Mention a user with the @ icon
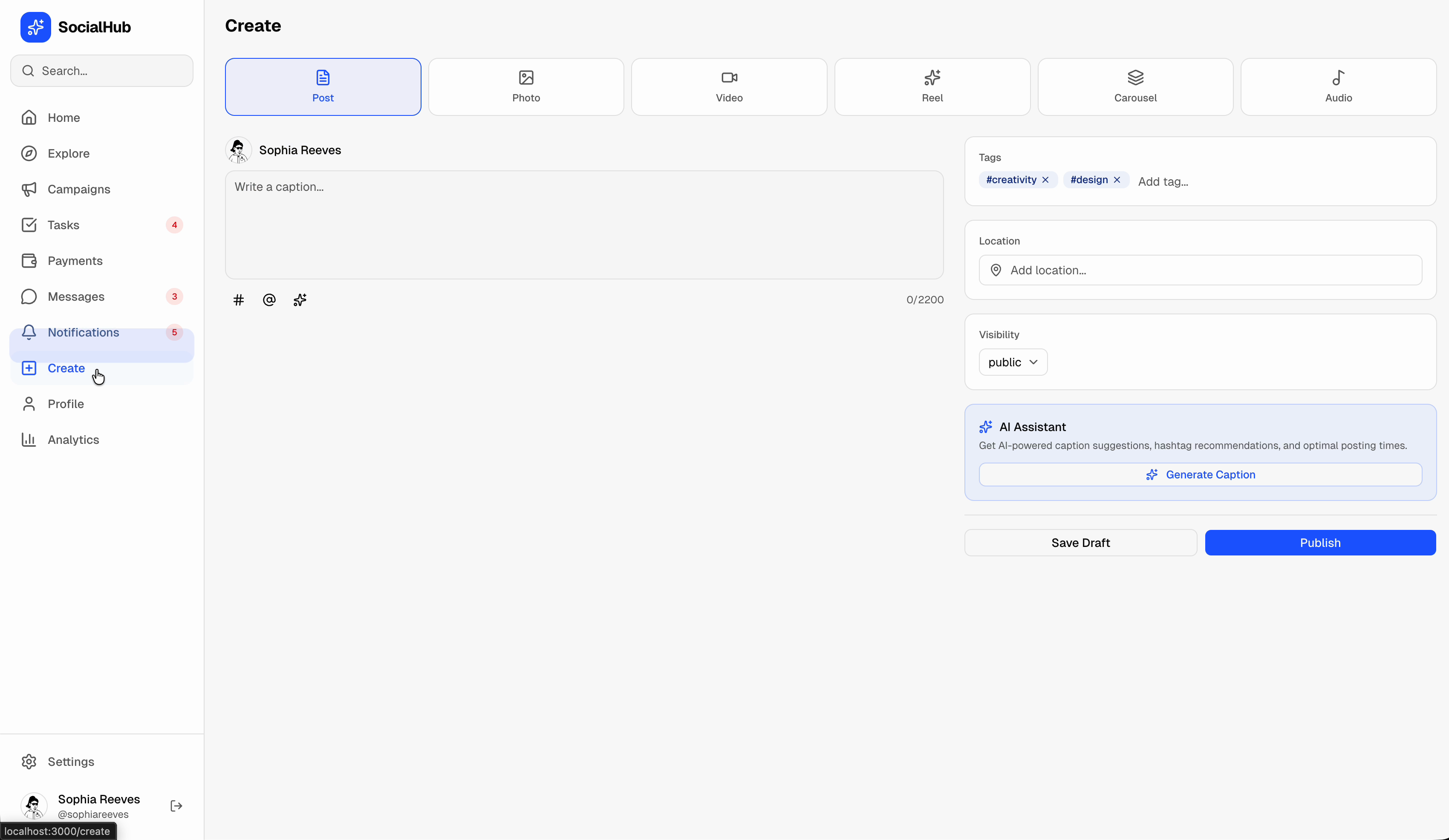 tap(269, 299)
